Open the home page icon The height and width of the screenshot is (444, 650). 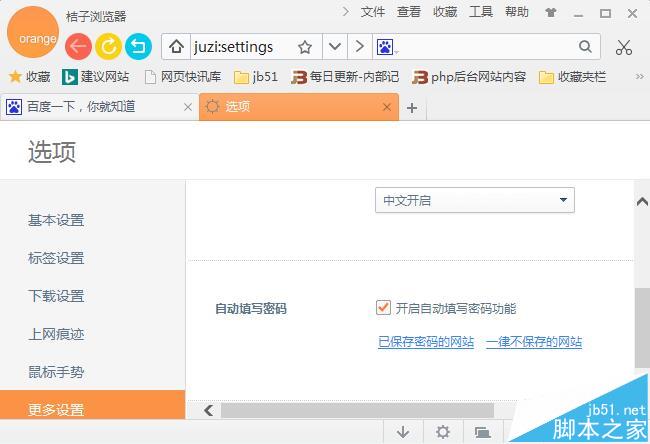coord(176,46)
